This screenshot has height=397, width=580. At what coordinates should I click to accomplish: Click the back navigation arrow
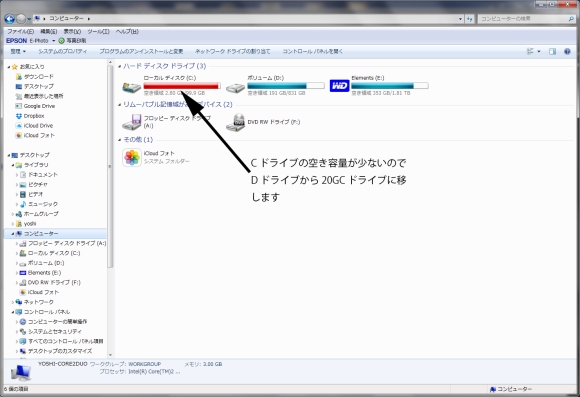[x=10, y=18]
